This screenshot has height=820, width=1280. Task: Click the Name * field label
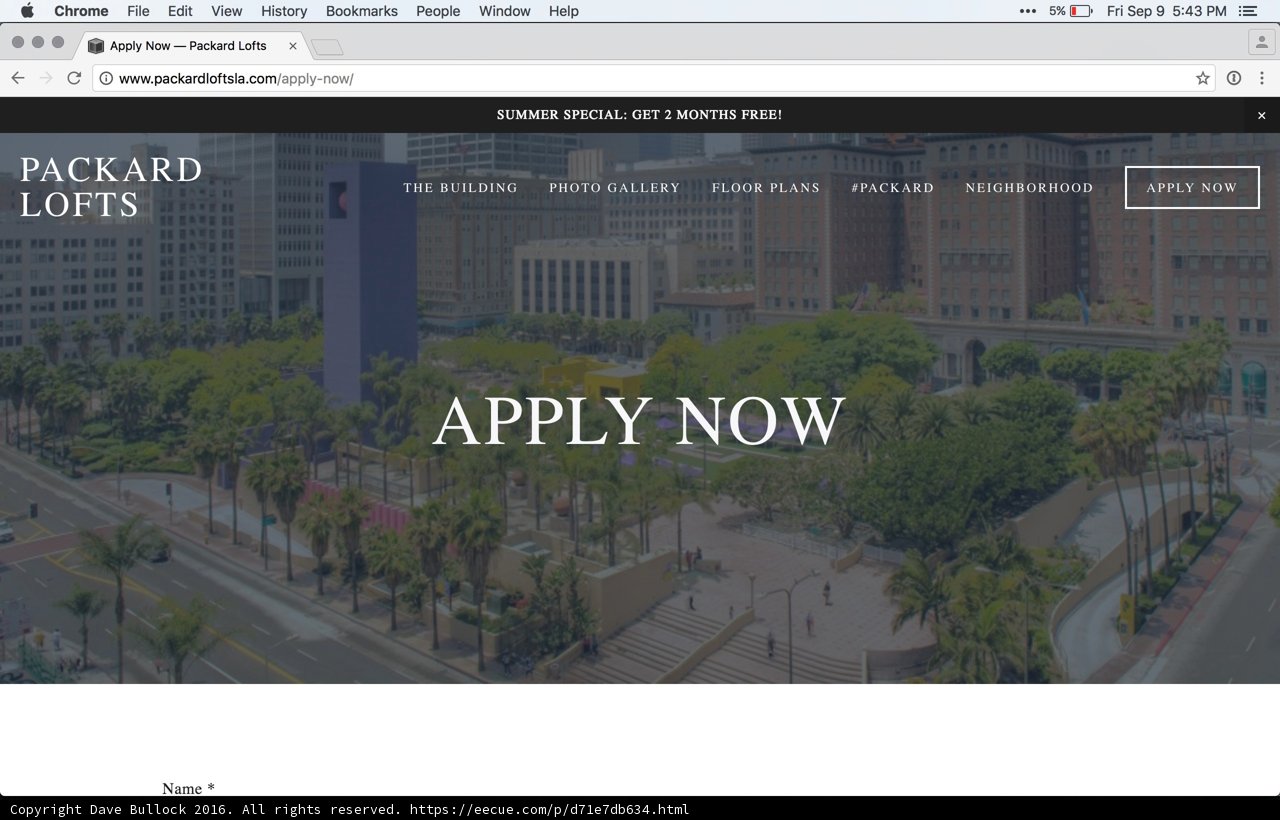pyautogui.click(x=188, y=788)
